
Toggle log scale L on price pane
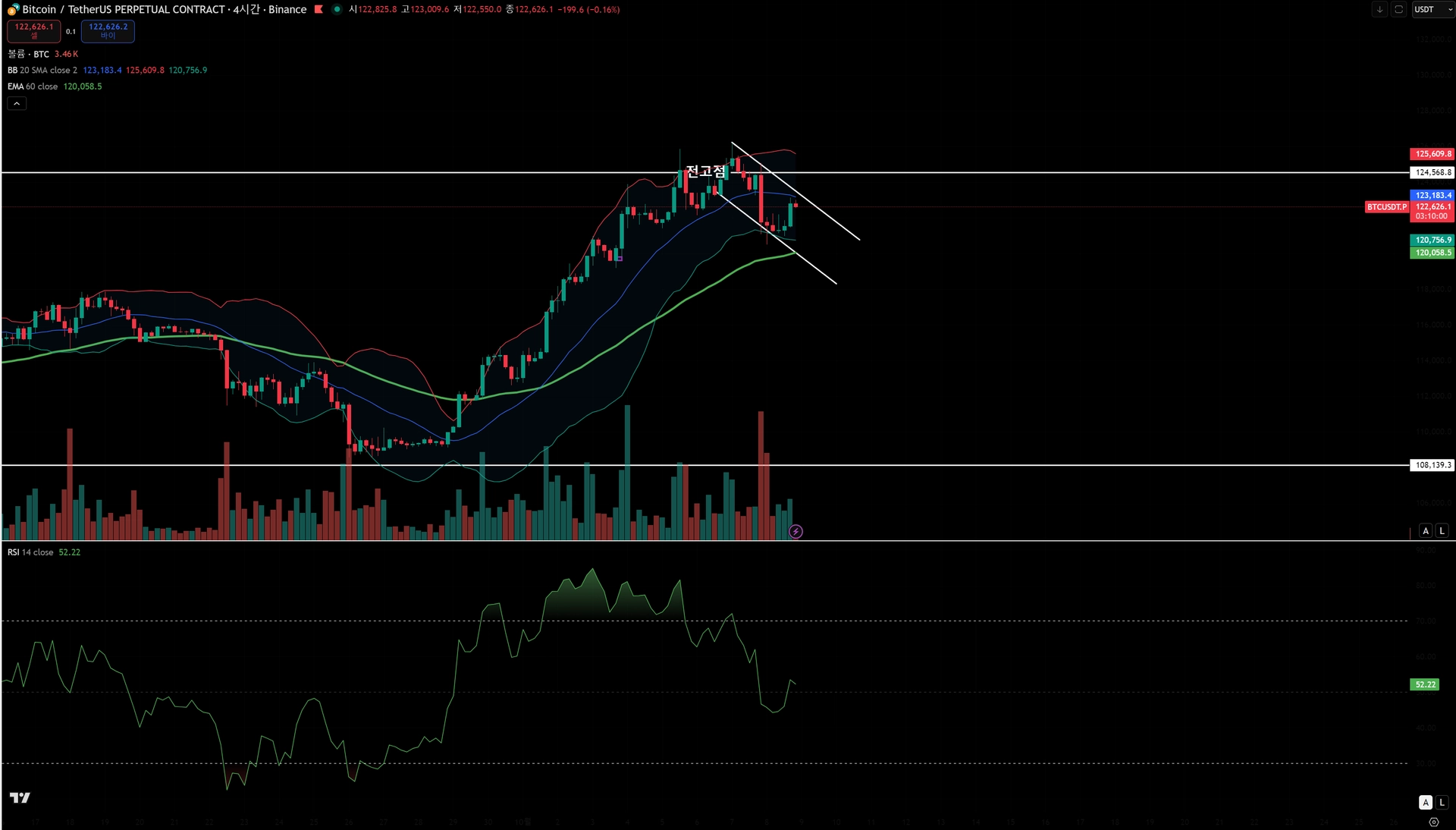pos(1442,531)
